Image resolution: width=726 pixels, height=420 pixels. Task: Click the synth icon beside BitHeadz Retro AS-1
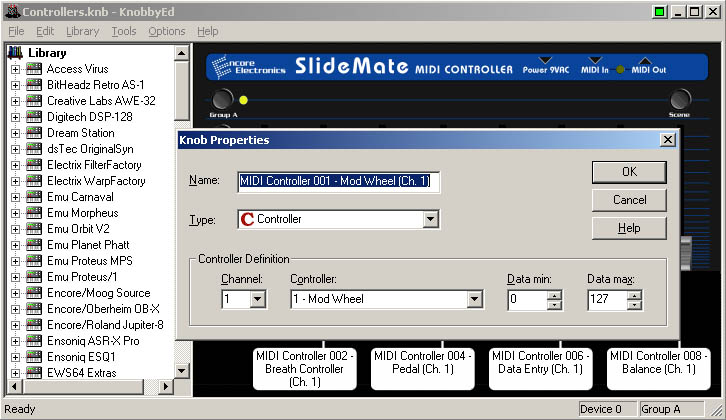34,85
